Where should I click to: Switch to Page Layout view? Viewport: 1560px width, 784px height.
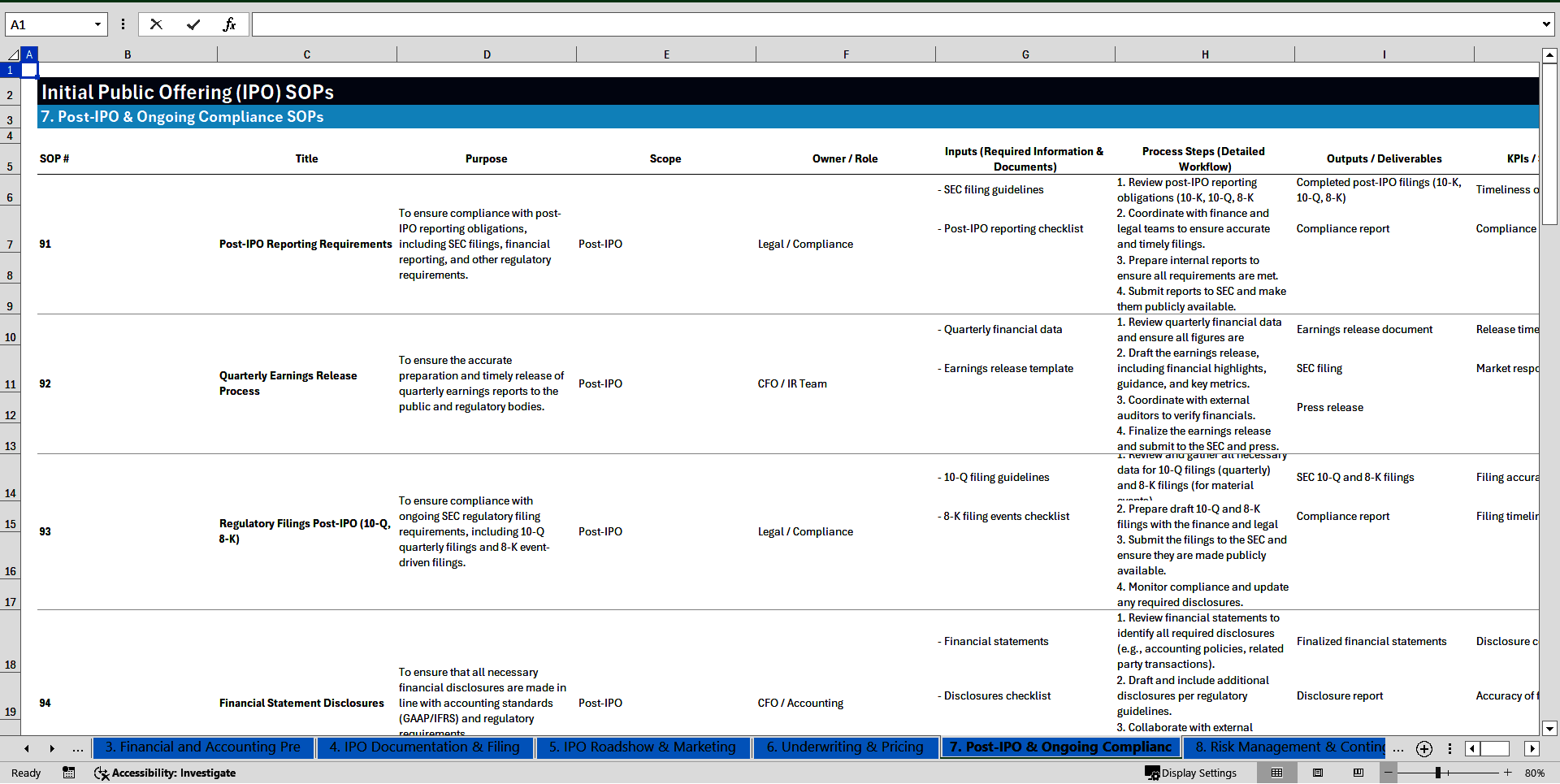tap(1318, 773)
